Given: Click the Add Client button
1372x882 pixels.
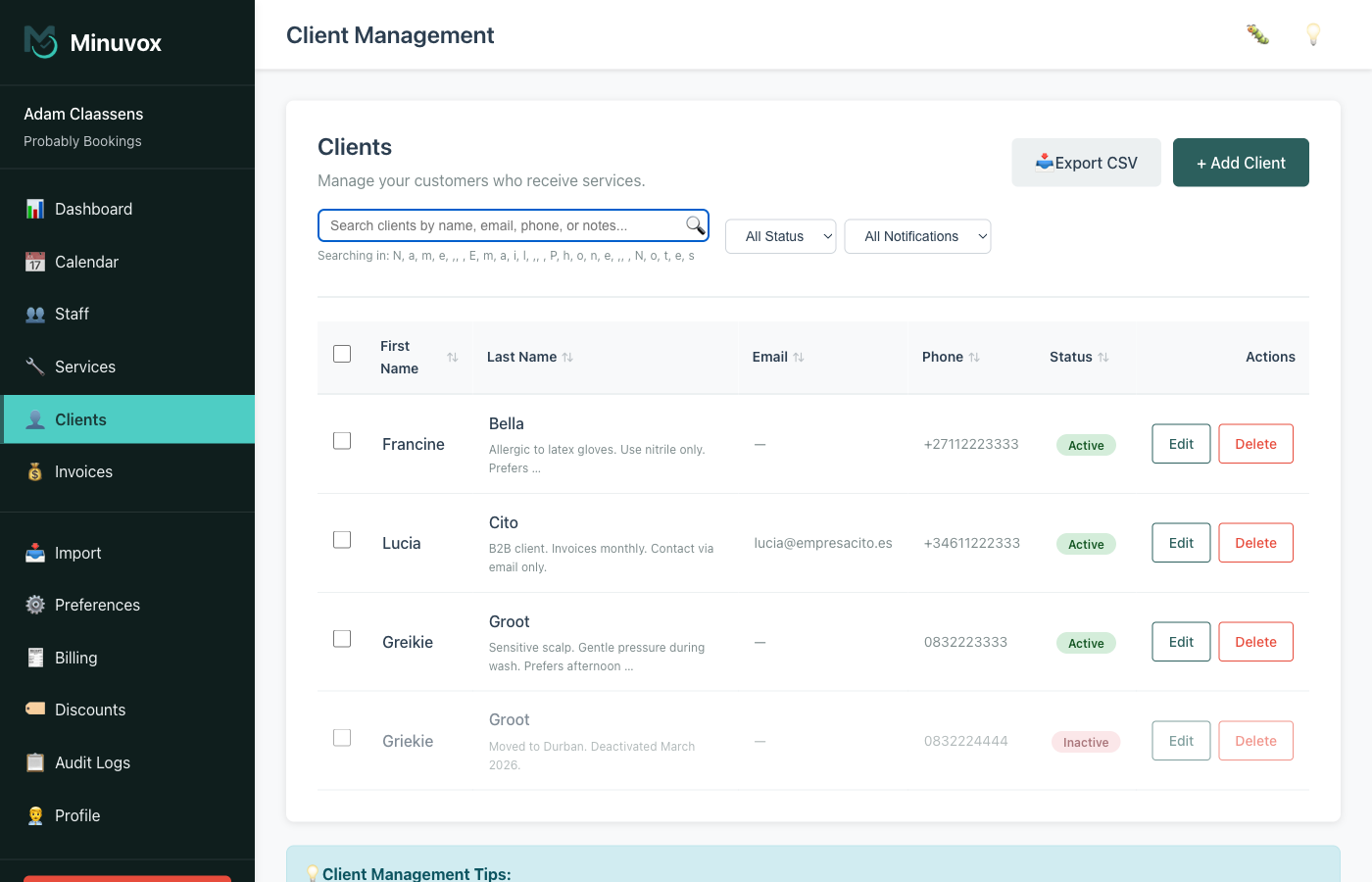Looking at the screenshot, I should (1241, 163).
